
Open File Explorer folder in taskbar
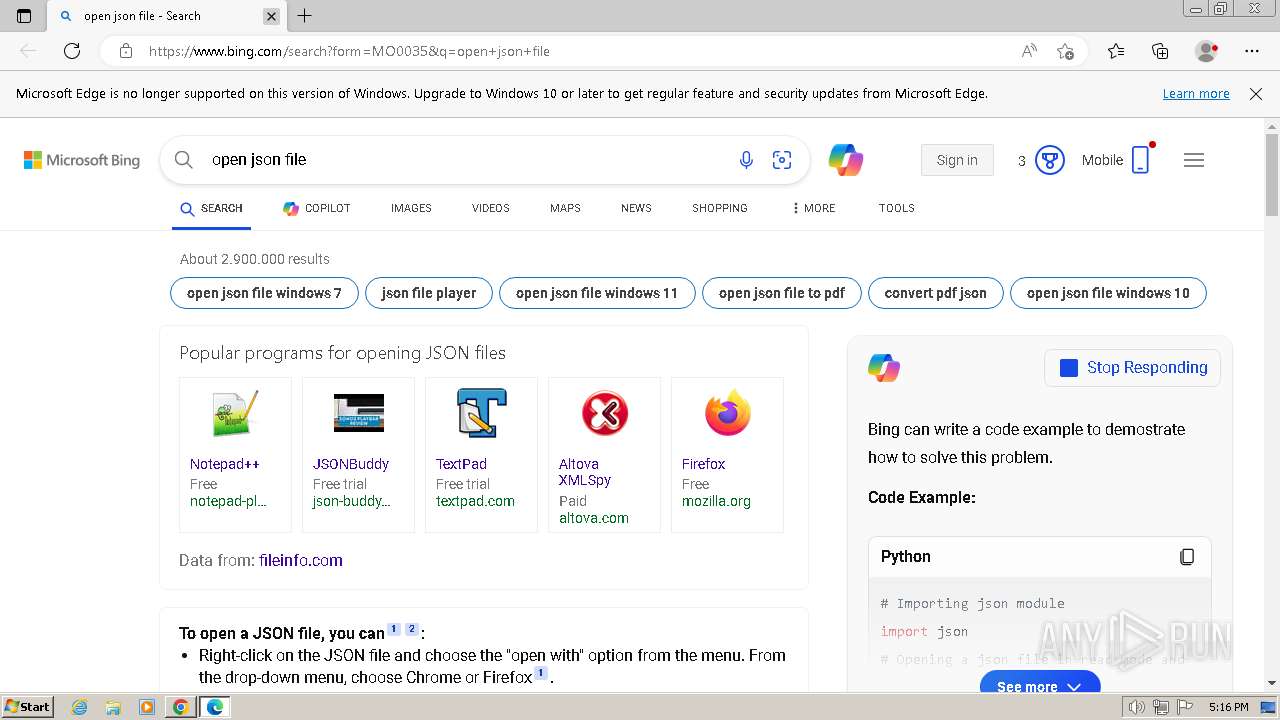[x=113, y=707]
